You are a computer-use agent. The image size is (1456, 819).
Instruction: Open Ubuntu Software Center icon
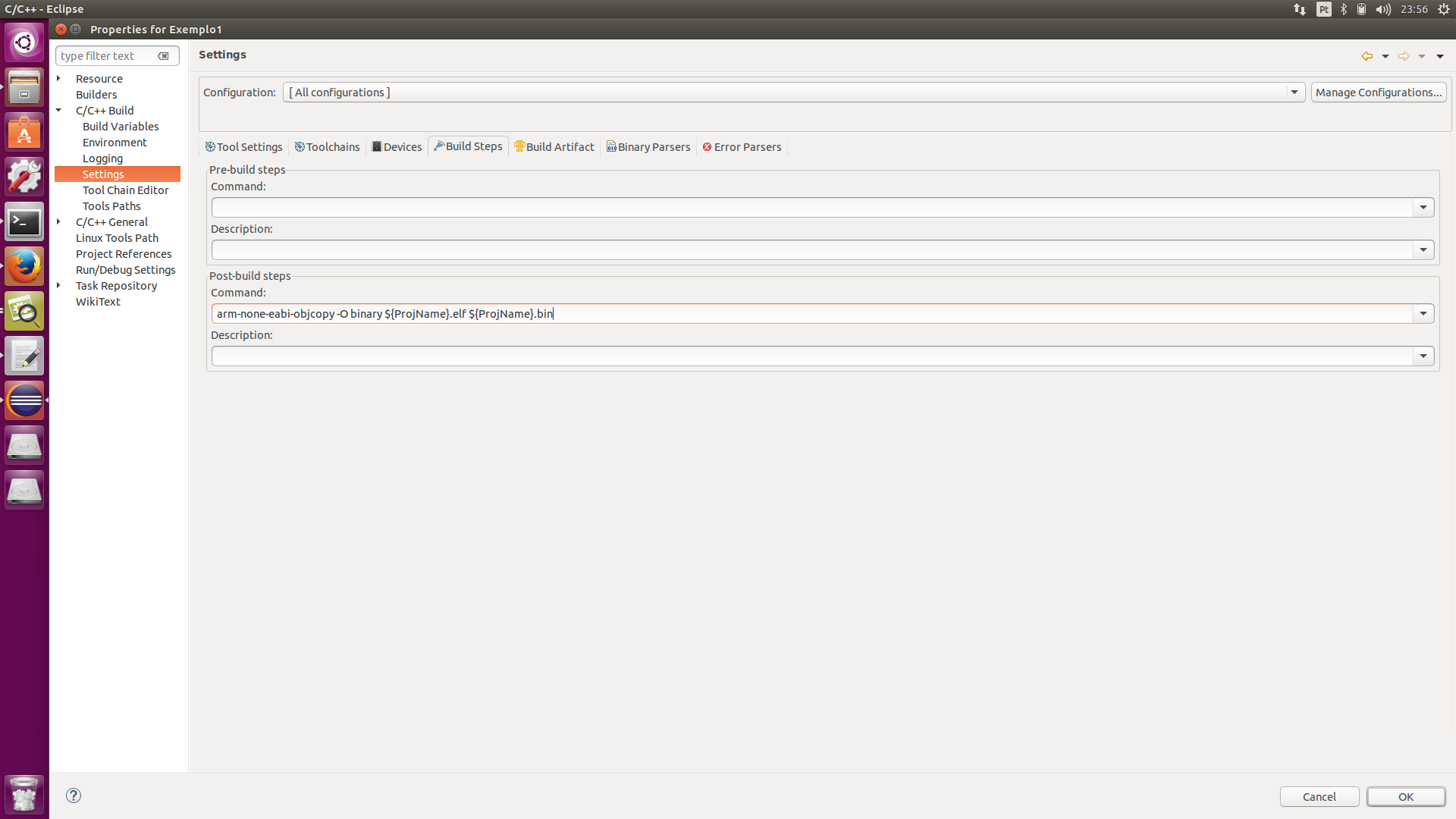[24, 133]
